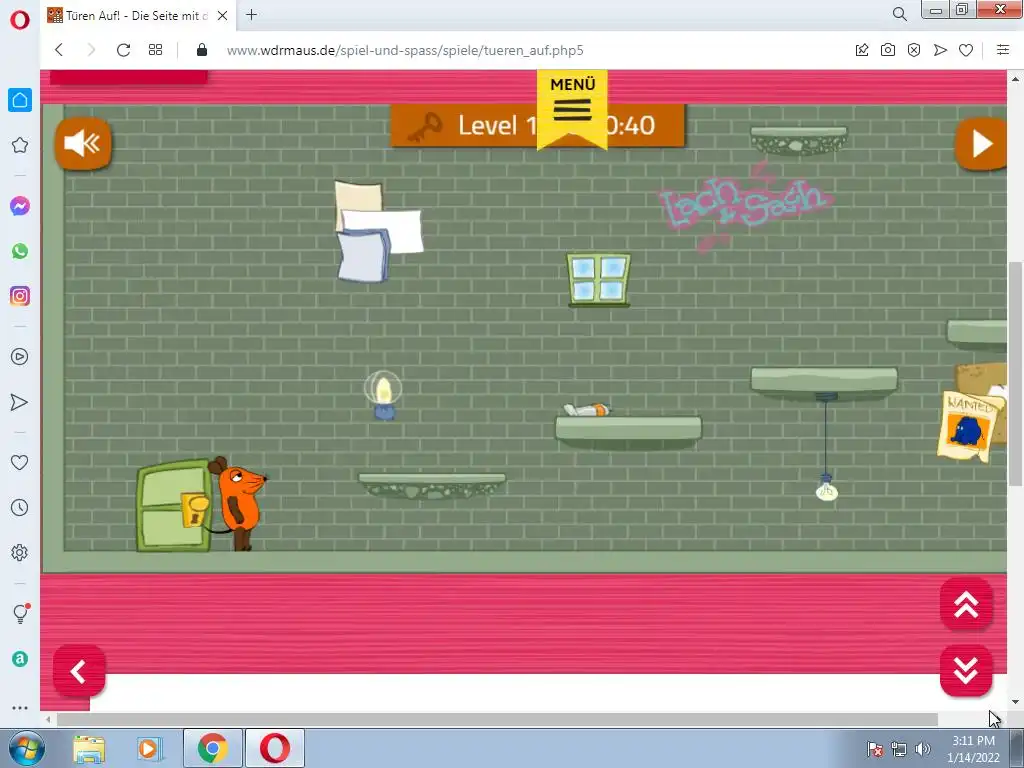Open Speed Dial start page grid icon
This screenshot has height=768, width=1024.
pos(155,50)
